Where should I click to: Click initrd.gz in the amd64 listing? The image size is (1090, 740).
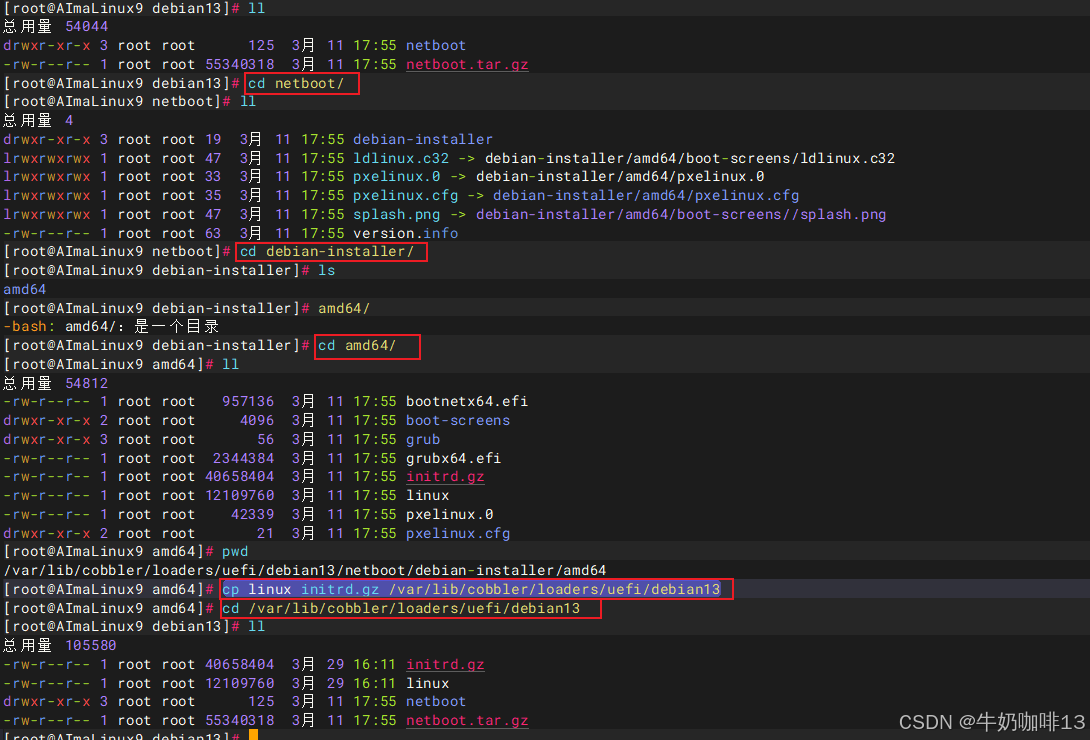click(445, 477)
